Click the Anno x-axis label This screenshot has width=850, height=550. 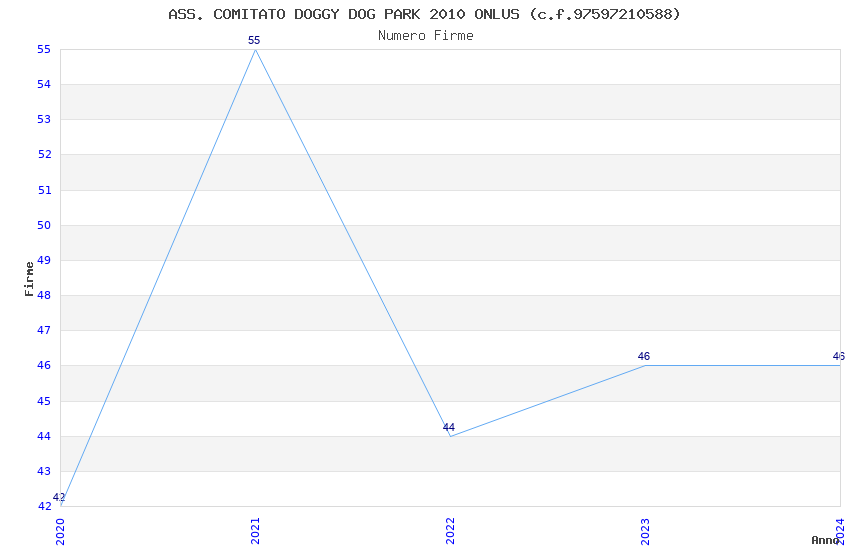click(825, 540)
